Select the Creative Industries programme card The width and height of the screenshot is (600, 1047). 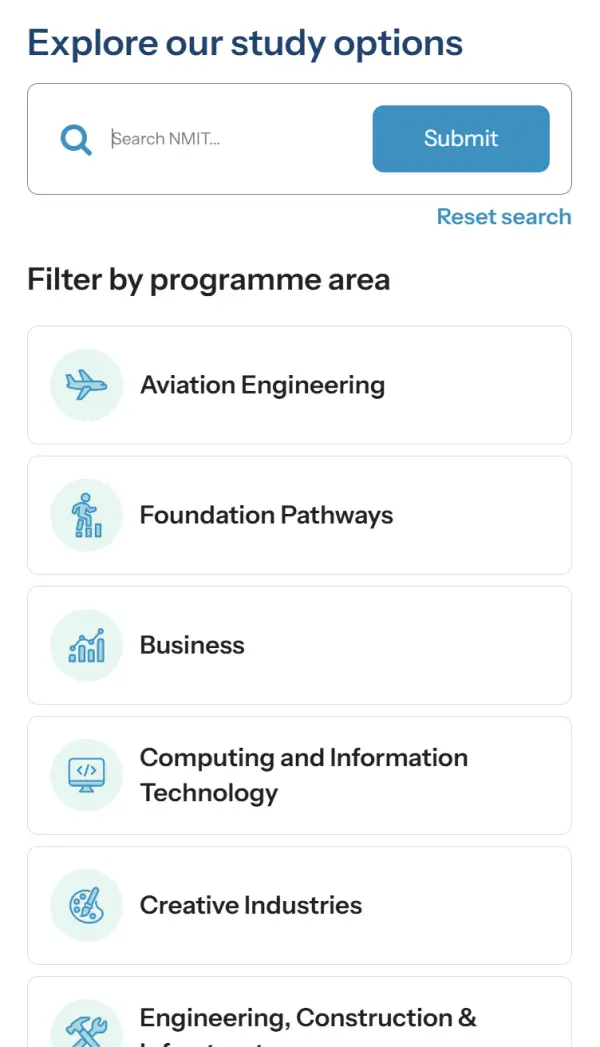(x=300, y=905)
